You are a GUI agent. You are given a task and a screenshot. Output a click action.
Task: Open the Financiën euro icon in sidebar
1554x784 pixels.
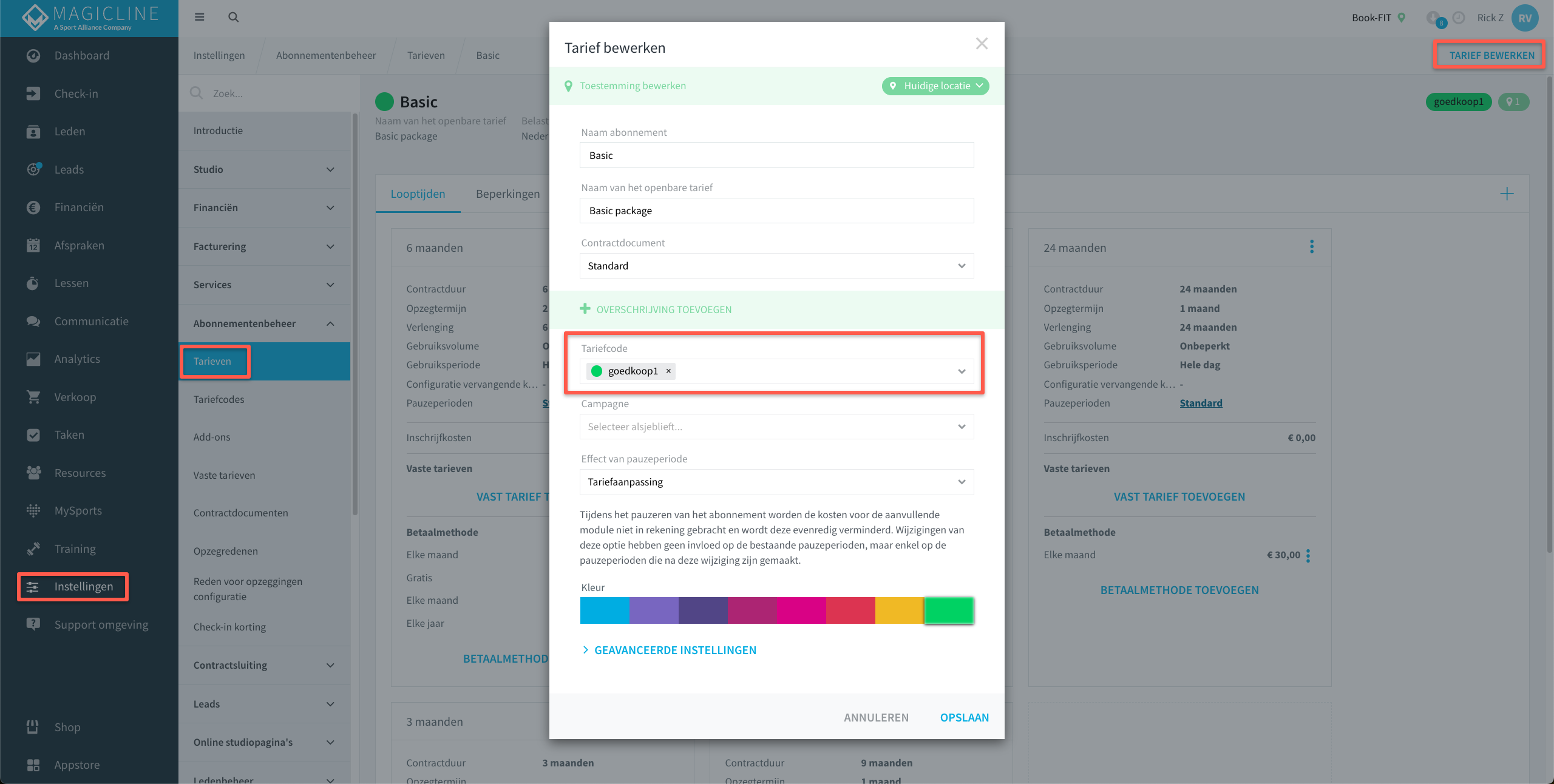pos(33,208)
